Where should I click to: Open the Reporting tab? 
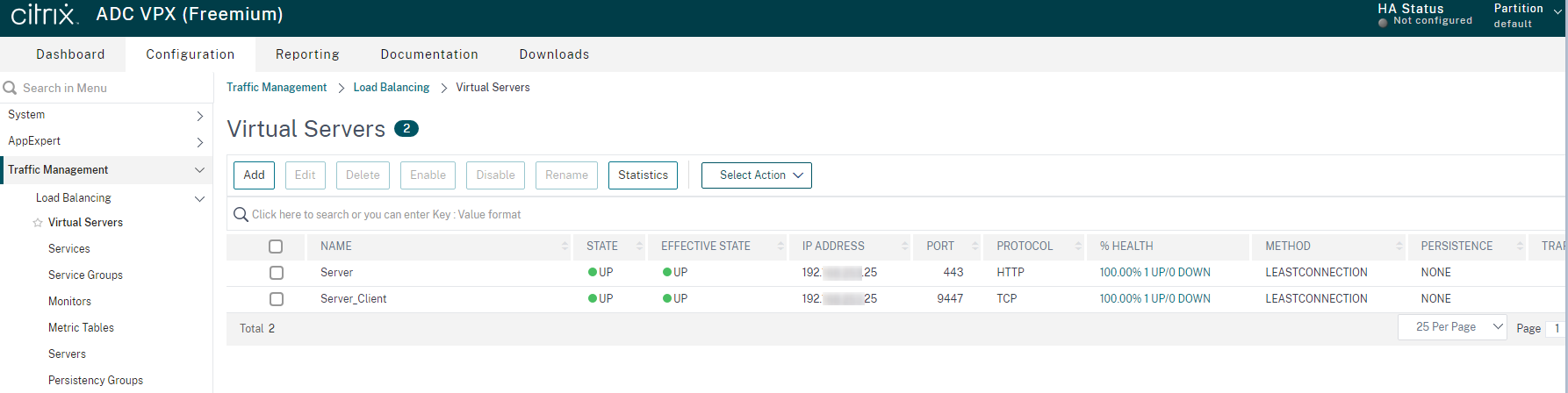pos(307,54)
